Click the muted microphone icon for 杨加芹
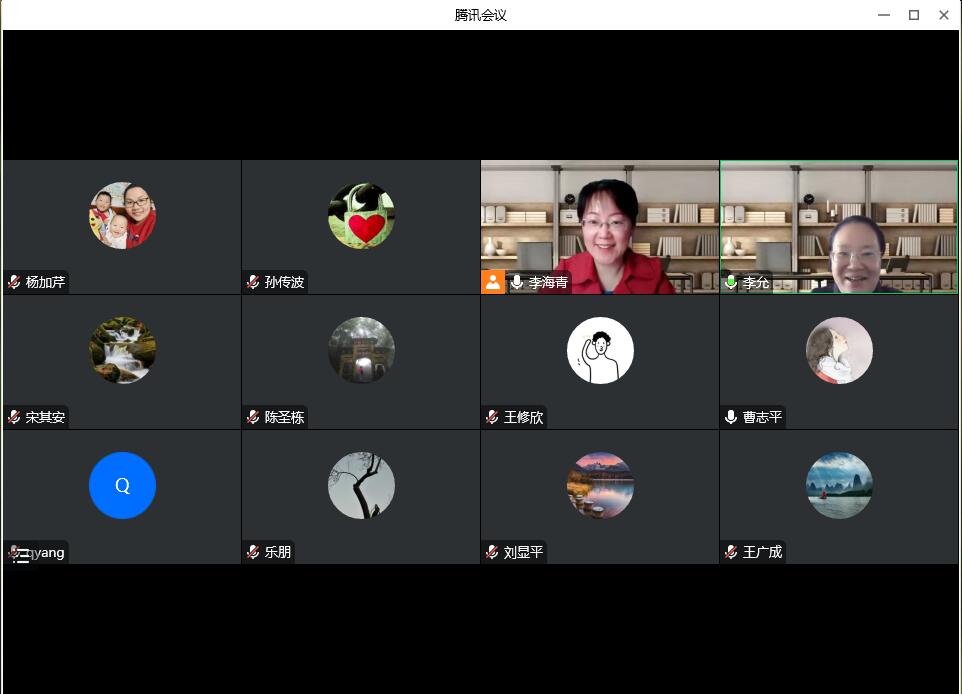Image resolution: width=962 pixels, height=694 pixels. (14, 282)
